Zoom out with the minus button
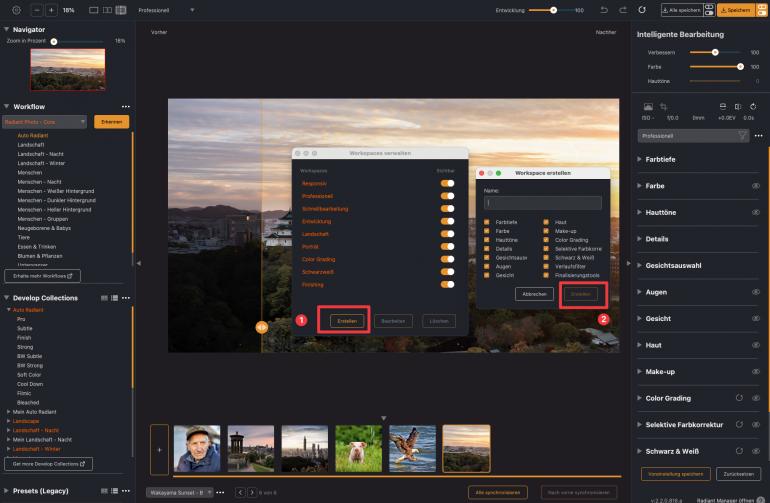770x503 pixels. pos(37,10)
